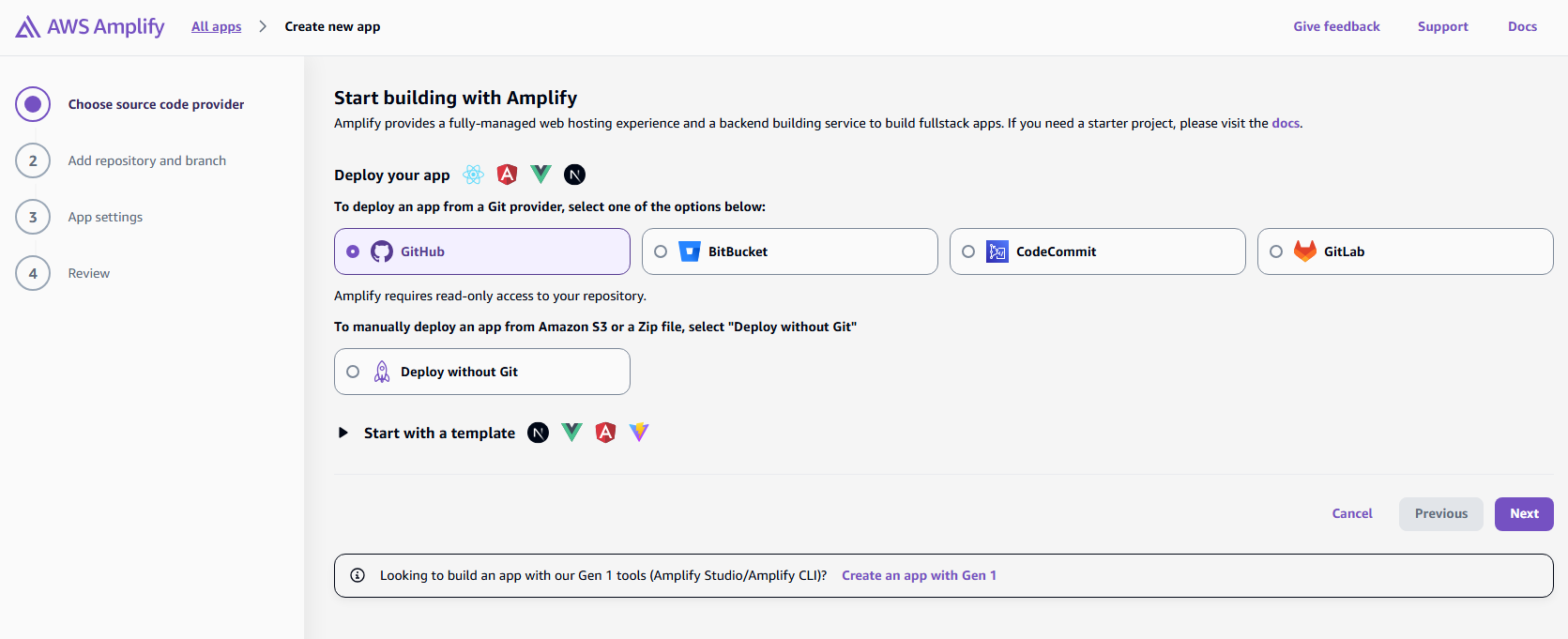Click the Next.js icon beside Deploy your app
The image size is (1568, 639).
pyautogui.click(x=575, y=175)
